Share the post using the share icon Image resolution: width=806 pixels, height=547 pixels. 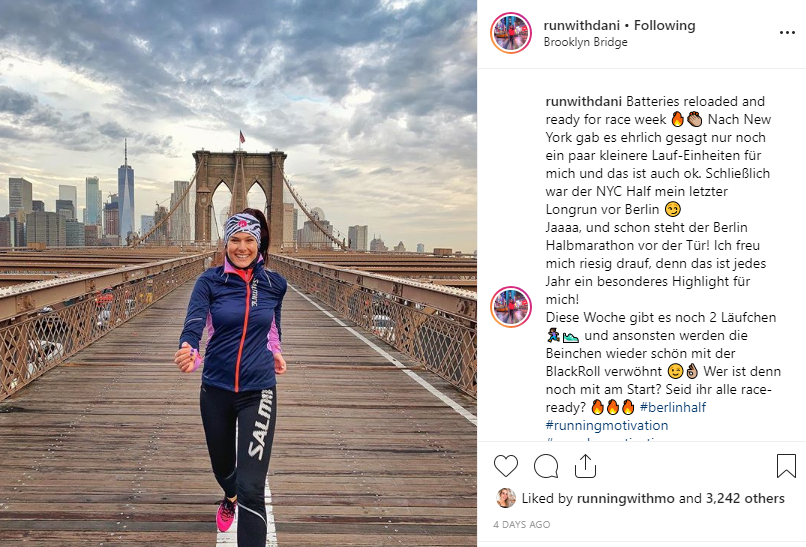click(585, 466)
